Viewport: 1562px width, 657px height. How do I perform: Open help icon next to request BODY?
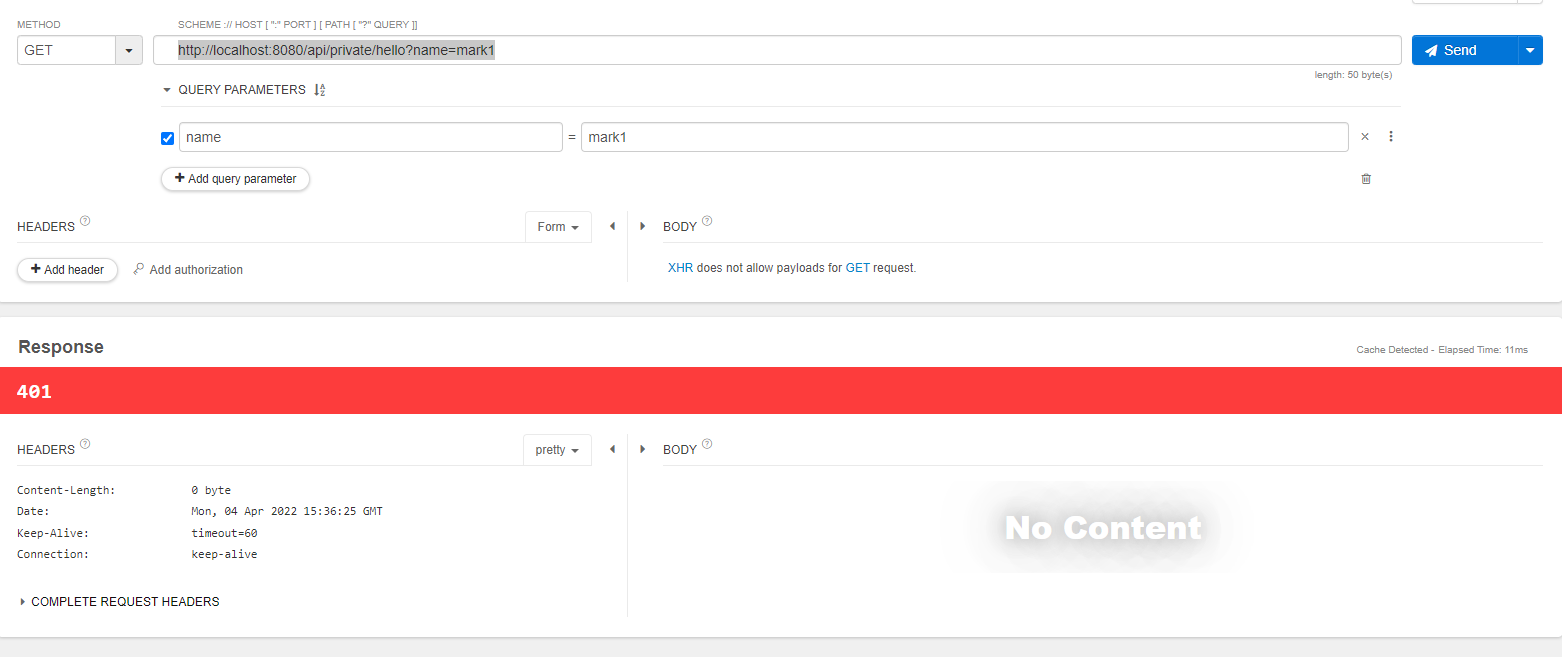pyautogui.click(x=707, y=221)
